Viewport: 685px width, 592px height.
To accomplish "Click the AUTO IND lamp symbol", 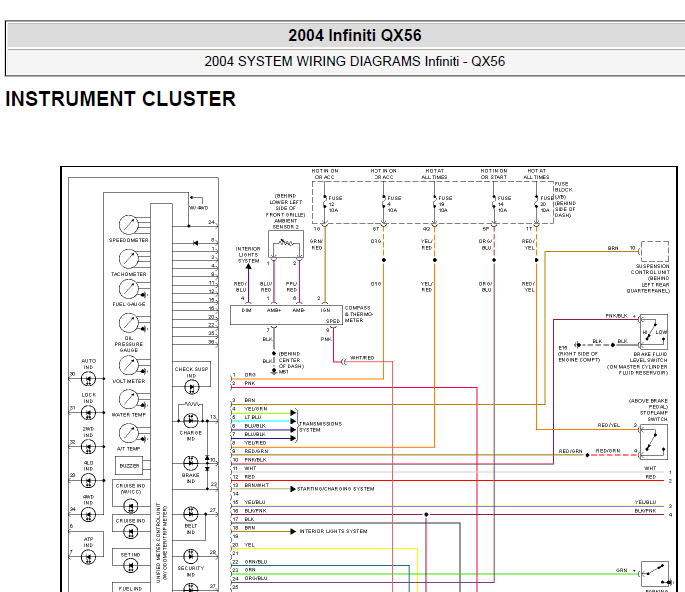I will [x=89, y=379].
